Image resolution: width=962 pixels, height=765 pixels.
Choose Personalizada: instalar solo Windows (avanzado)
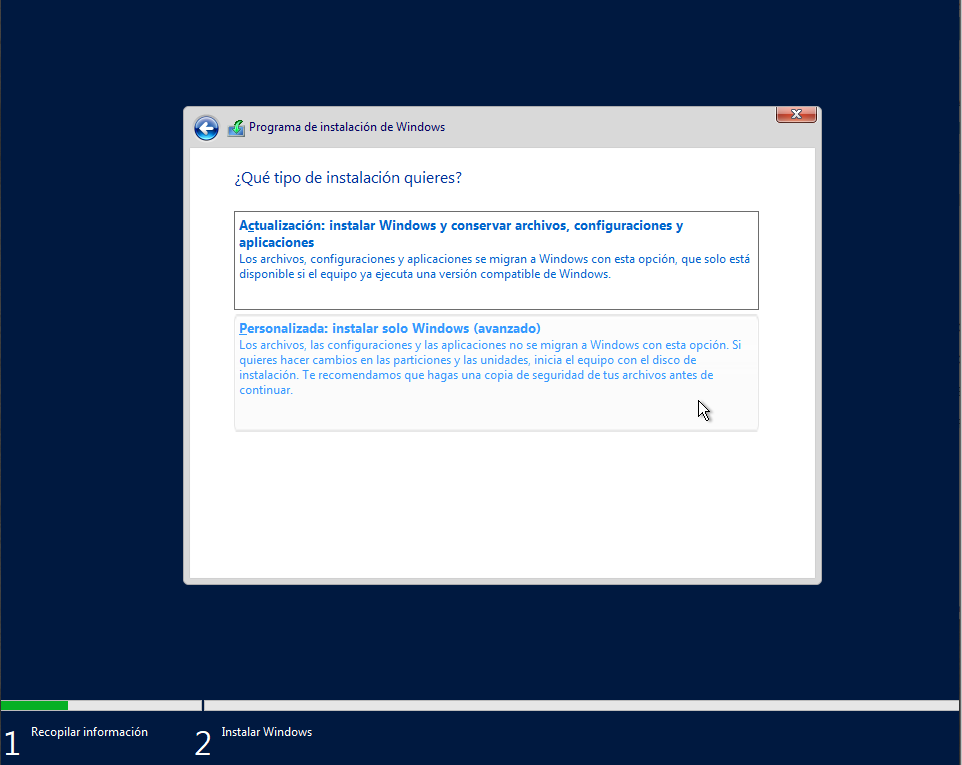coord(496,372)
